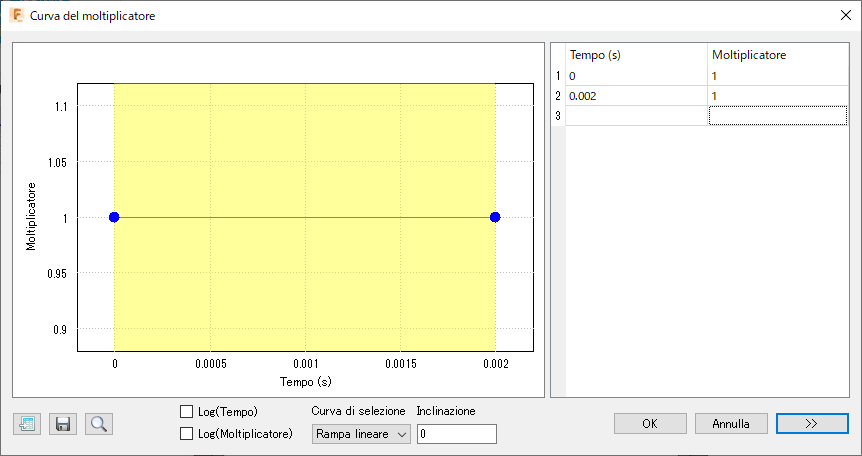Open the Rampa lineare curve dropdown
The height and width of the screenshot is (456, 862).
coord(361,434)
